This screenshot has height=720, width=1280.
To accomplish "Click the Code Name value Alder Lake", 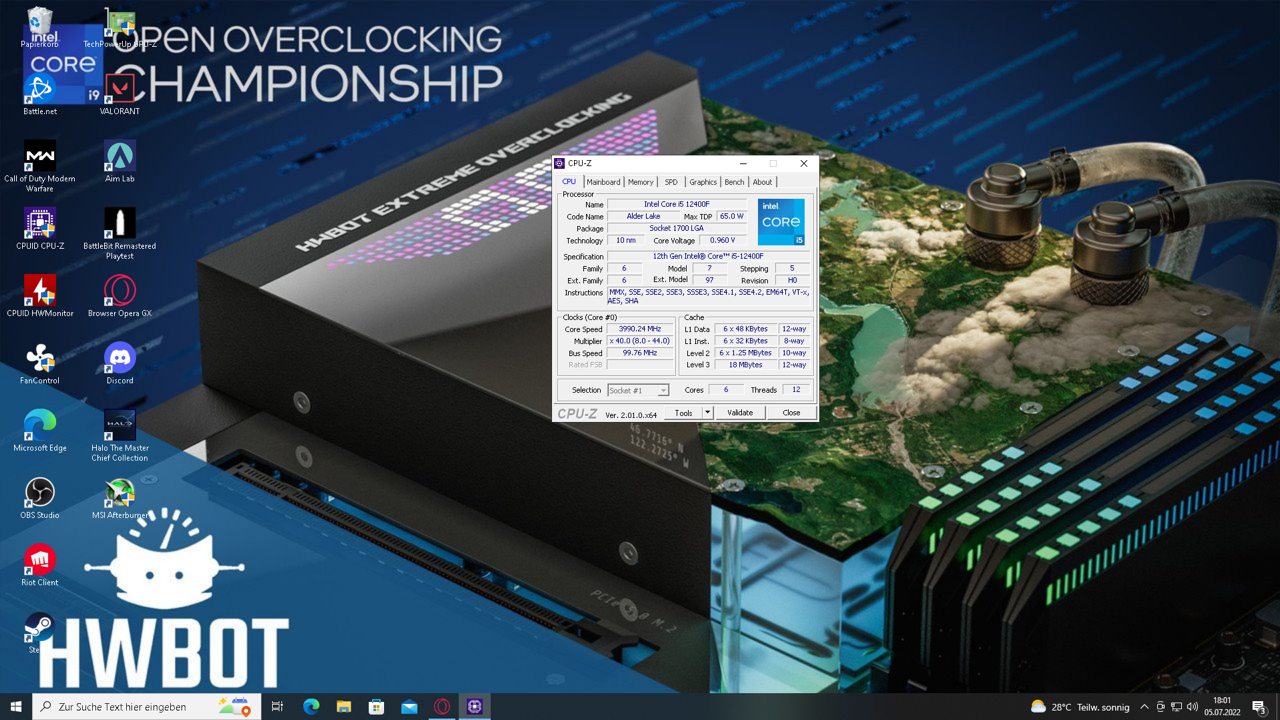I will 643,216.
